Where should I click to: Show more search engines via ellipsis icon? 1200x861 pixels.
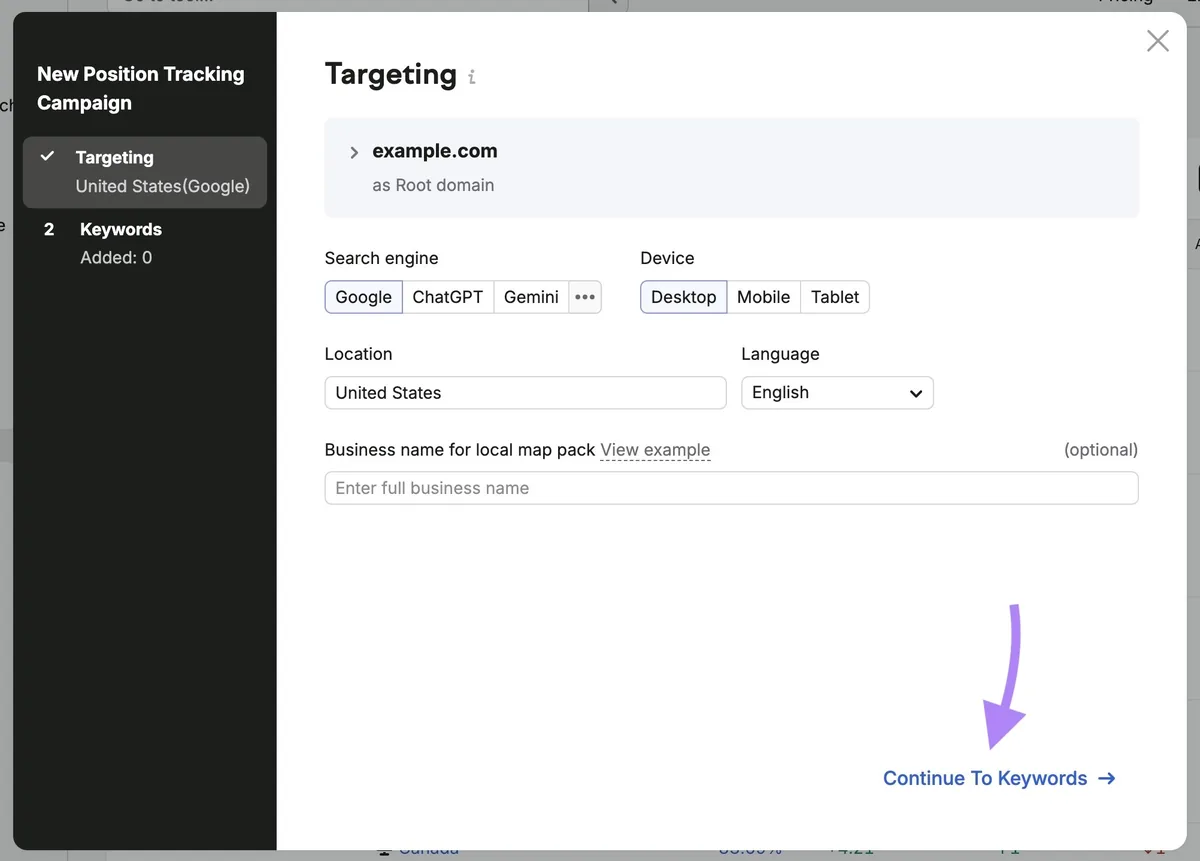click(585, 297)
